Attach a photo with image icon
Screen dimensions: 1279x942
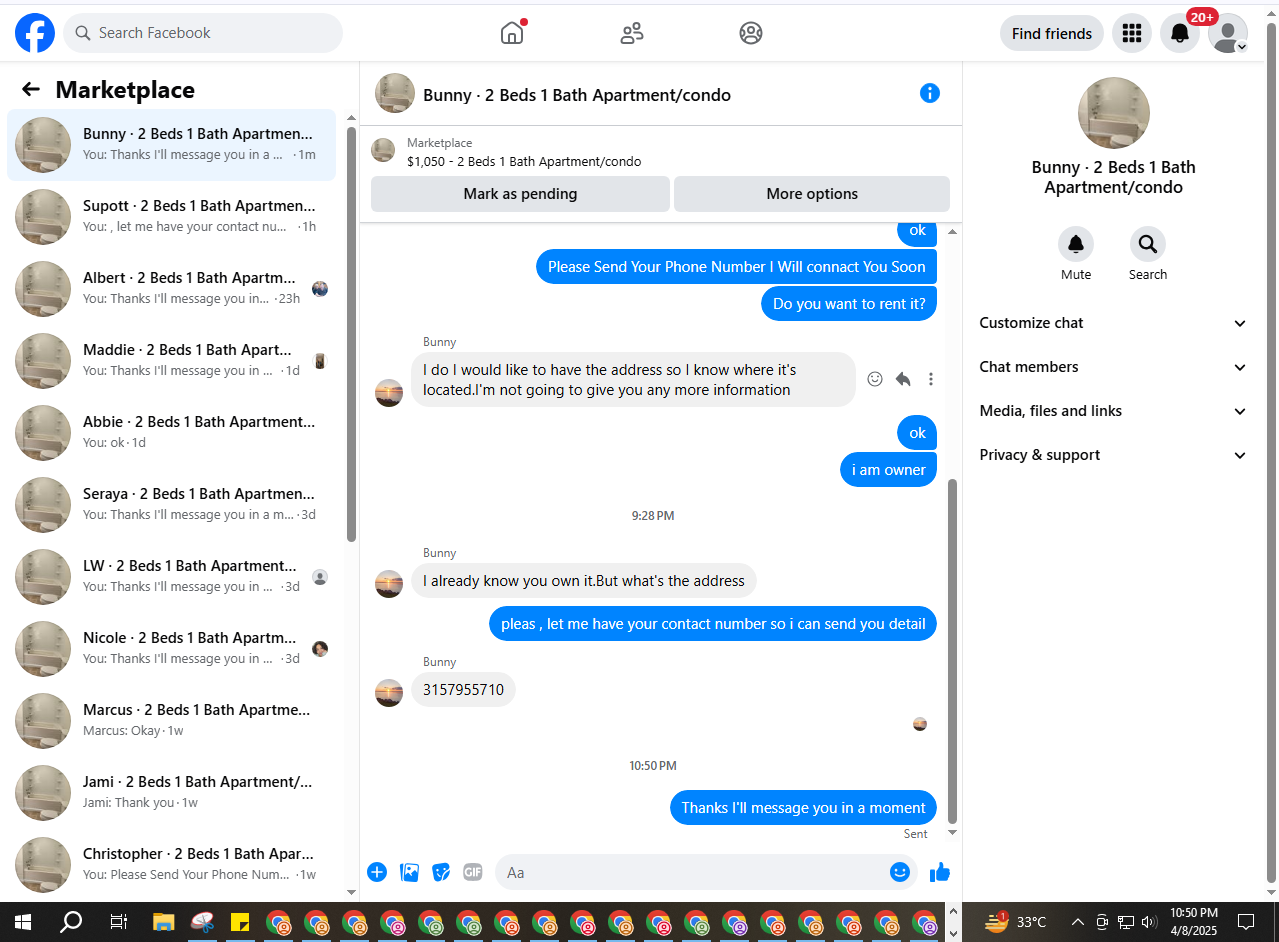tap(410, 872)
